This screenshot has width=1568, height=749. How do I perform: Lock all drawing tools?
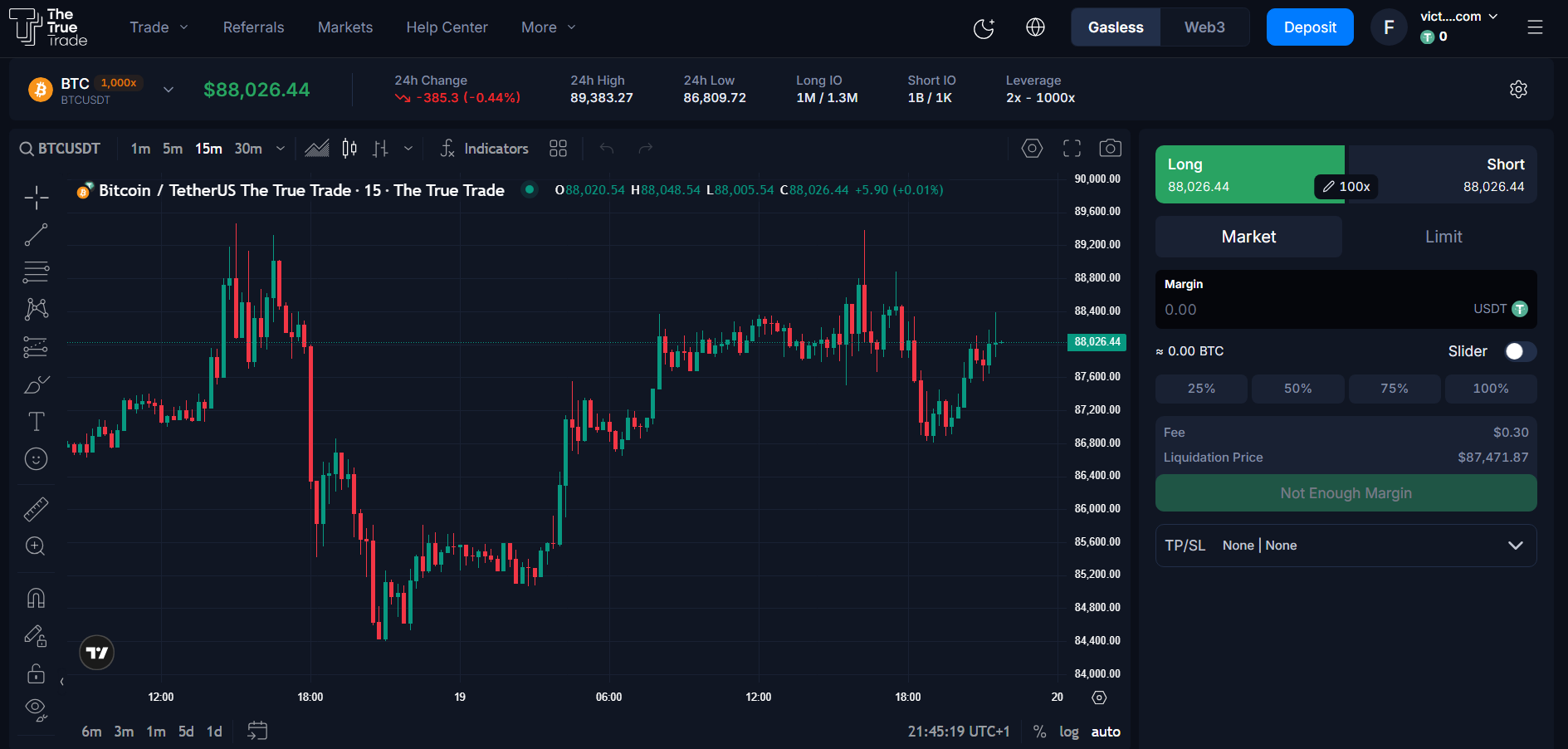tap(36, 673)
